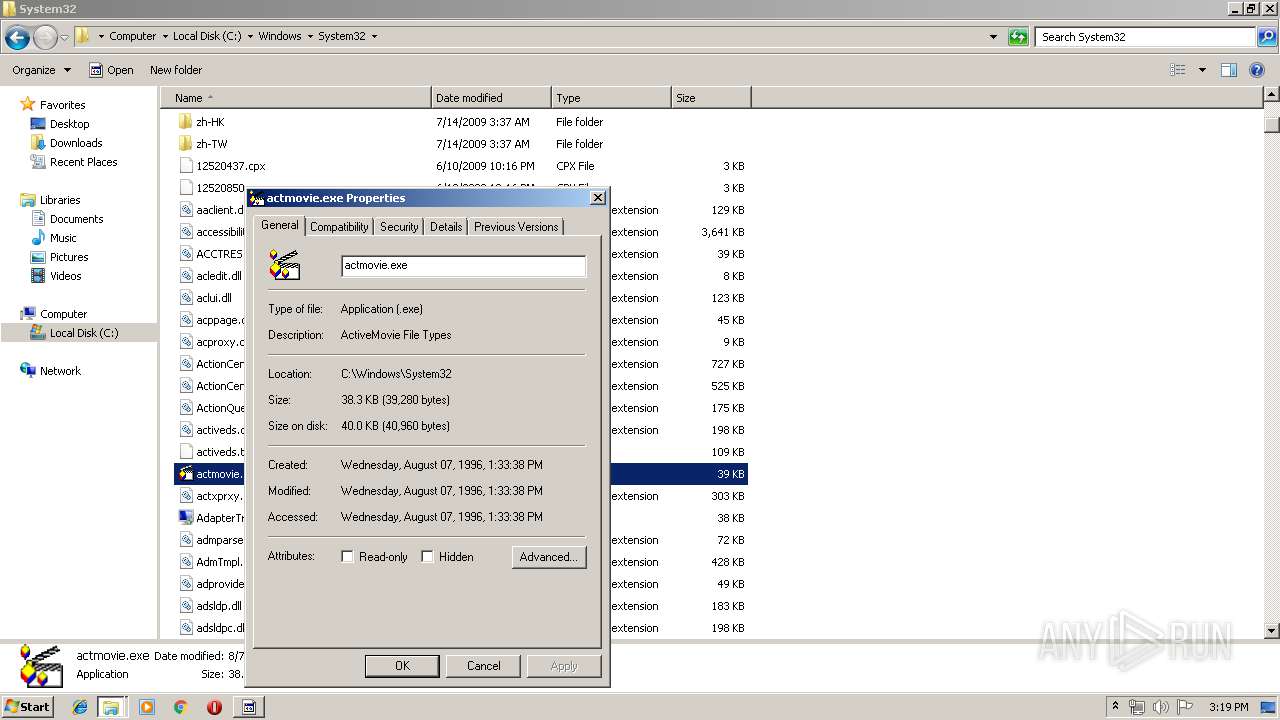Confirm the Properties dialog with OK

point(402,666)
